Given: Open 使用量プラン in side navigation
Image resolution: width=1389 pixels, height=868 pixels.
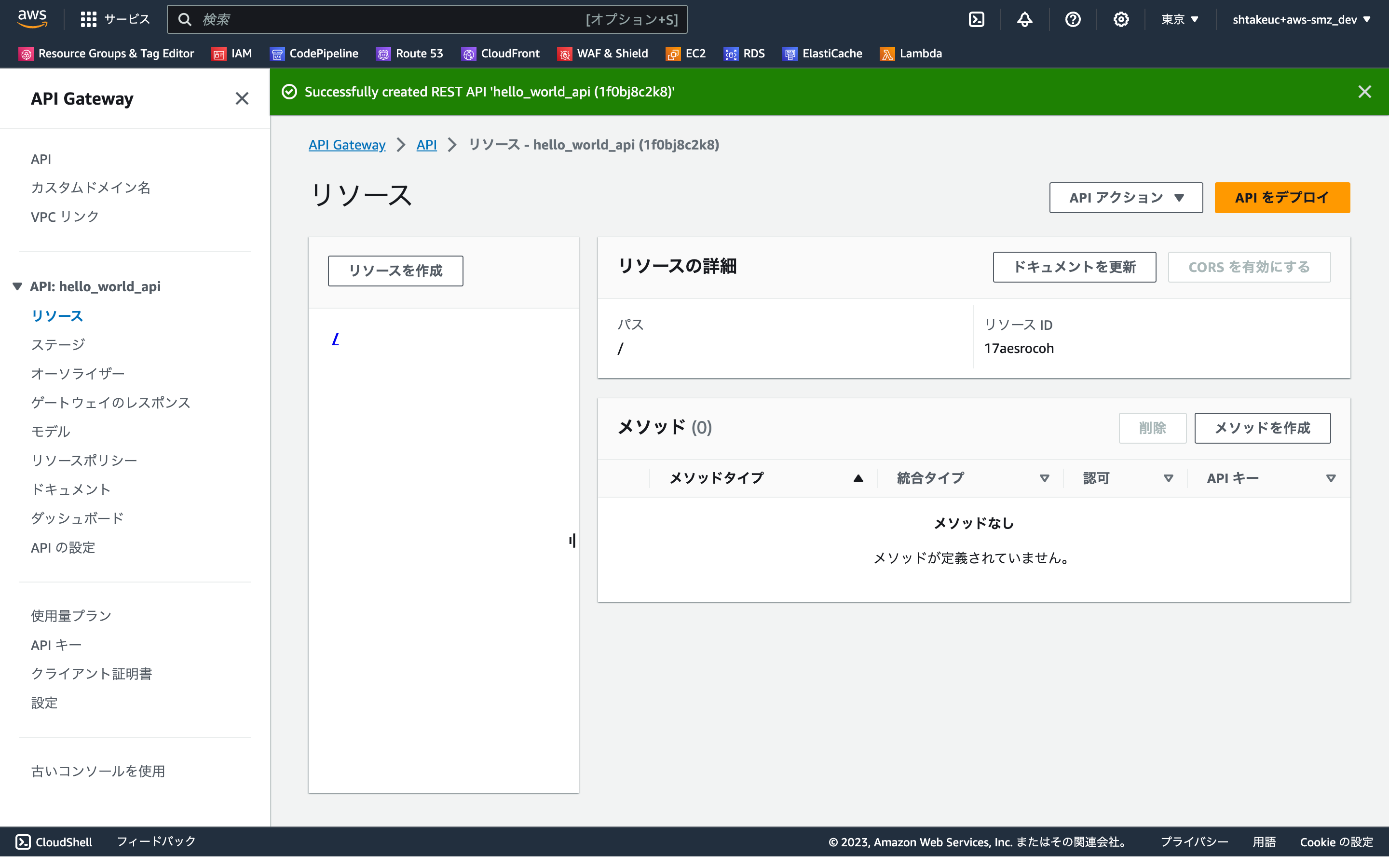Looking at the screenshot, I should pyautogui.click(x=71, y=616).
